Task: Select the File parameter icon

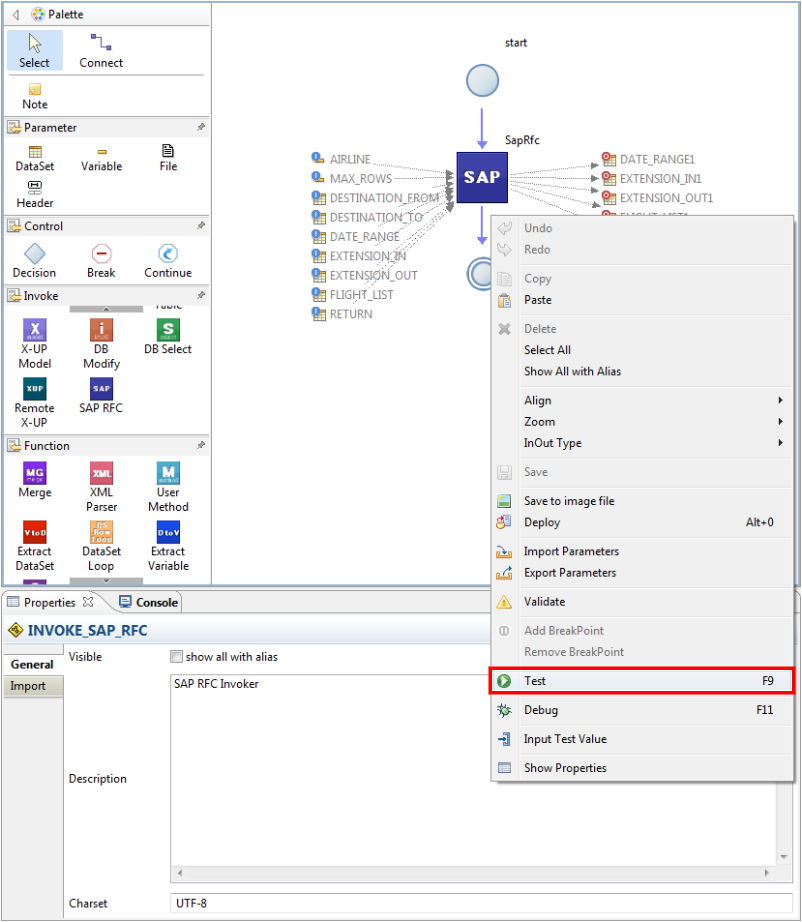Action: tap(168, 158)
